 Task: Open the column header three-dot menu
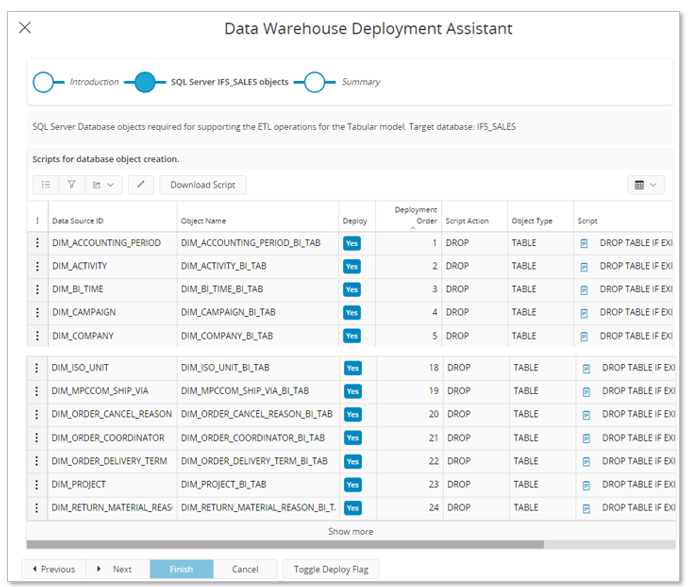point(38,221)
